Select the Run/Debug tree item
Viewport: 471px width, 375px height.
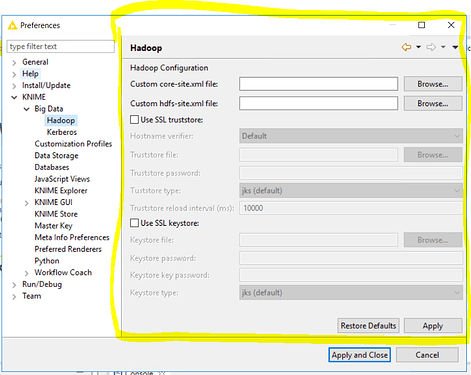pos(42,284)
